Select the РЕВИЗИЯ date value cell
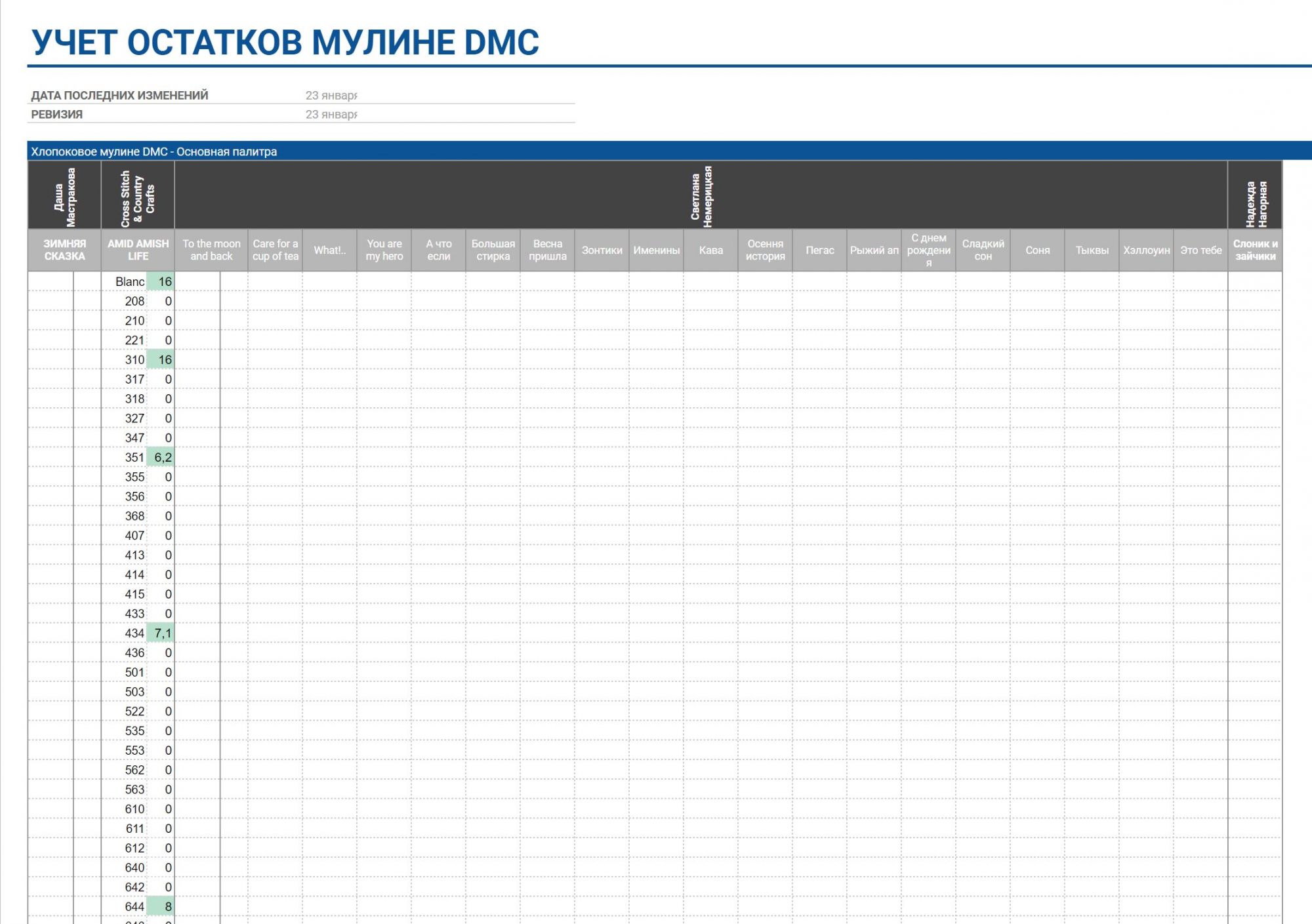Screen dimensions: 1312x924 (331, 115)
